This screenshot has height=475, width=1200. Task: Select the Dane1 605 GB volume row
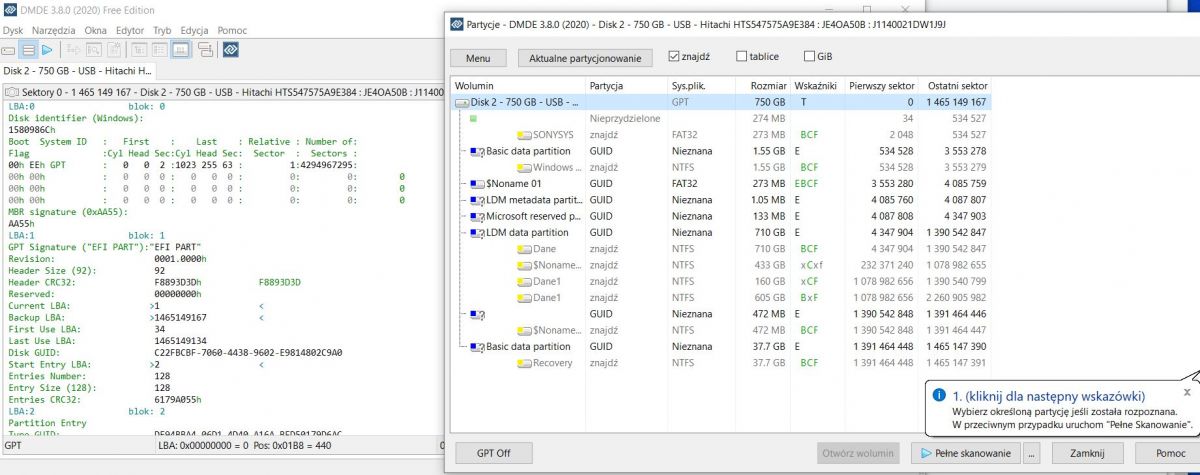722,298
